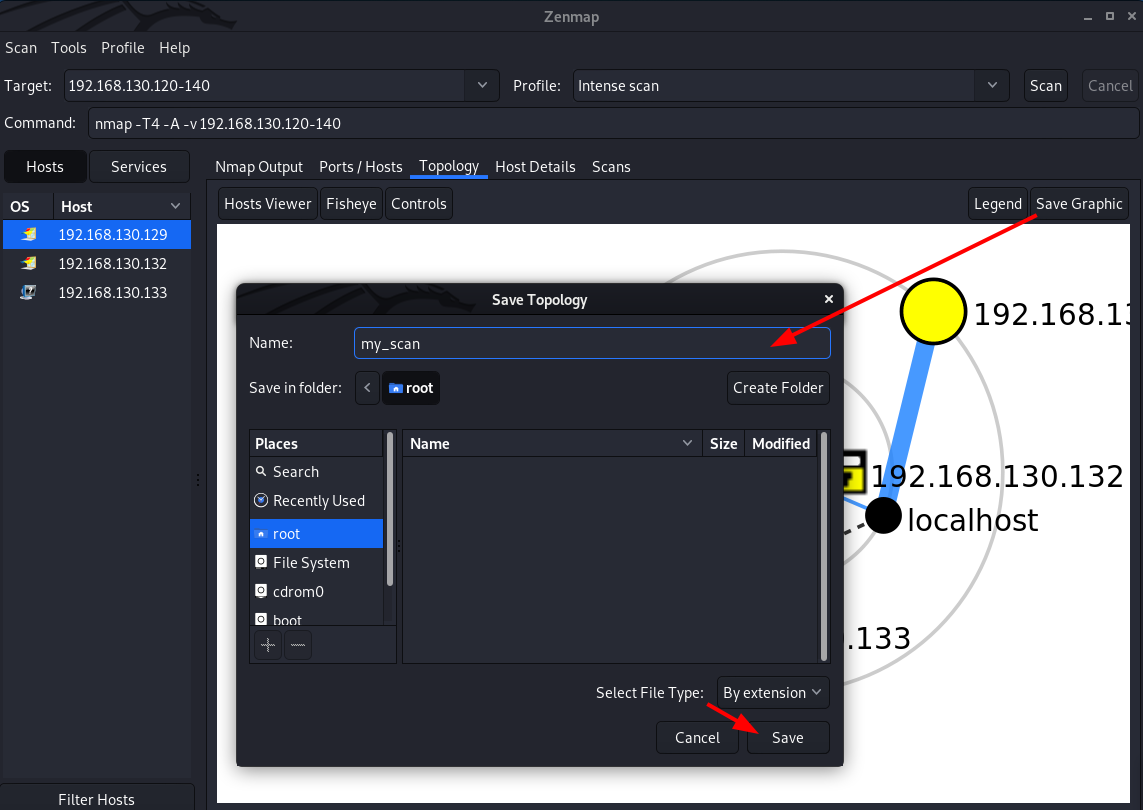The image size is (1143, 810).
Task: Switch to Scans tab
Action: pyautogui.click(x=611, y=167)
